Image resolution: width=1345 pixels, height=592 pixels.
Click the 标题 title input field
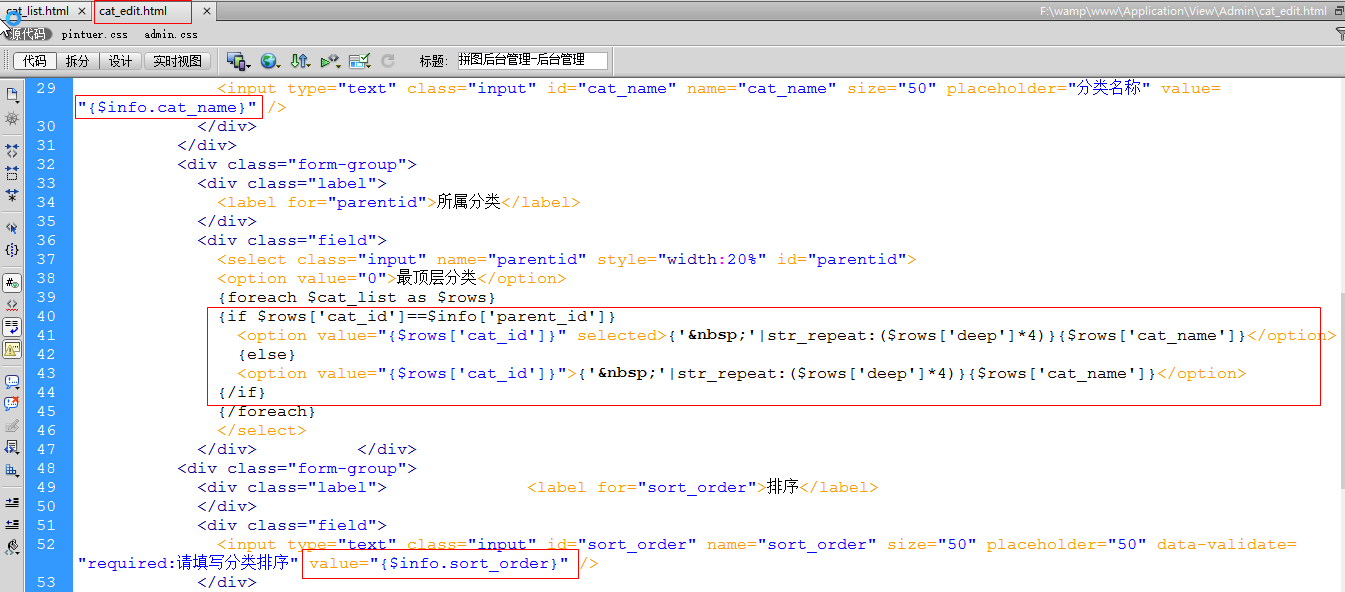[x=531, y=61]
